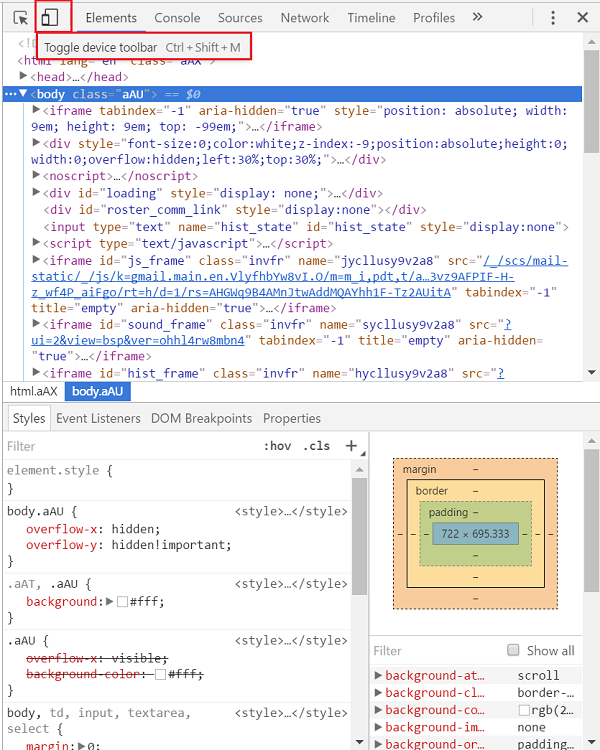This screenshot has width=600, height=750.
Task: Open the sound_frame src link
Action: 138,340
